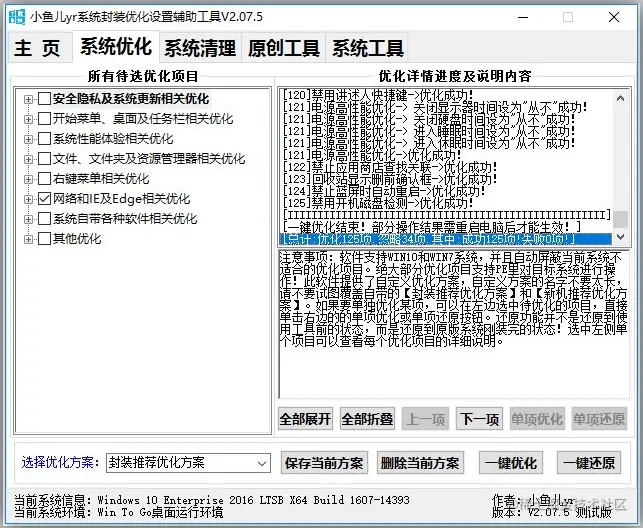Click the [125]禁用开机磁盘检测 log line
Image resolution: width=643 pixels, height=528 pixels.
click(378, 203)
